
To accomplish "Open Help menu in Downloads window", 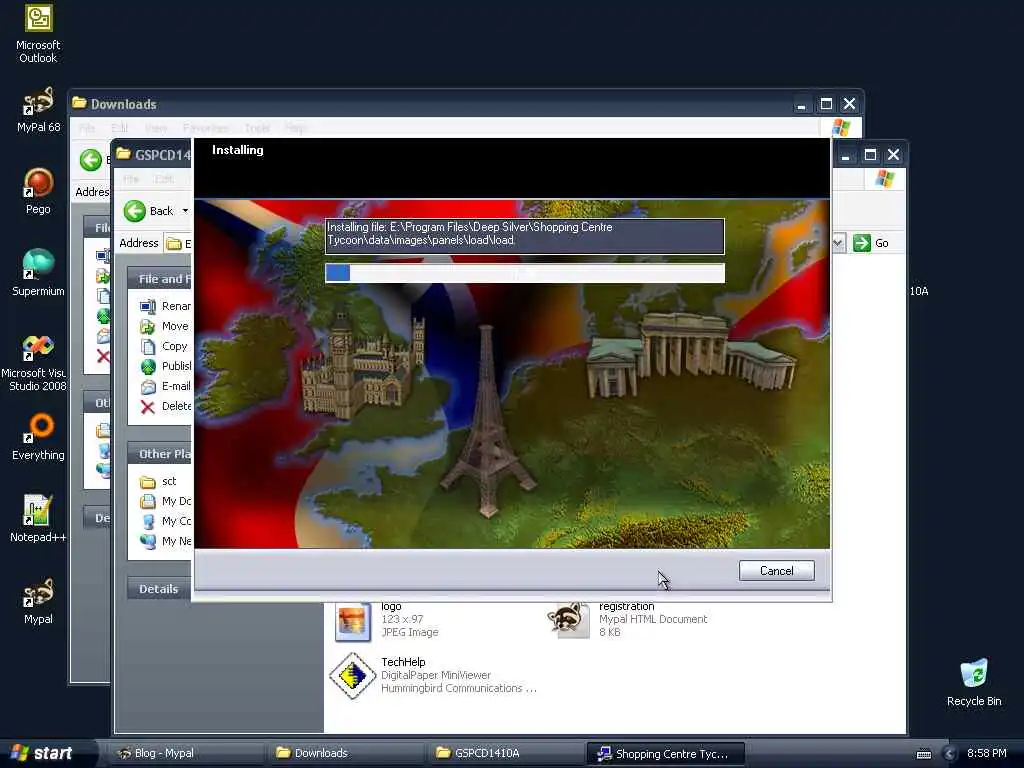I will (x=295, y=128).
